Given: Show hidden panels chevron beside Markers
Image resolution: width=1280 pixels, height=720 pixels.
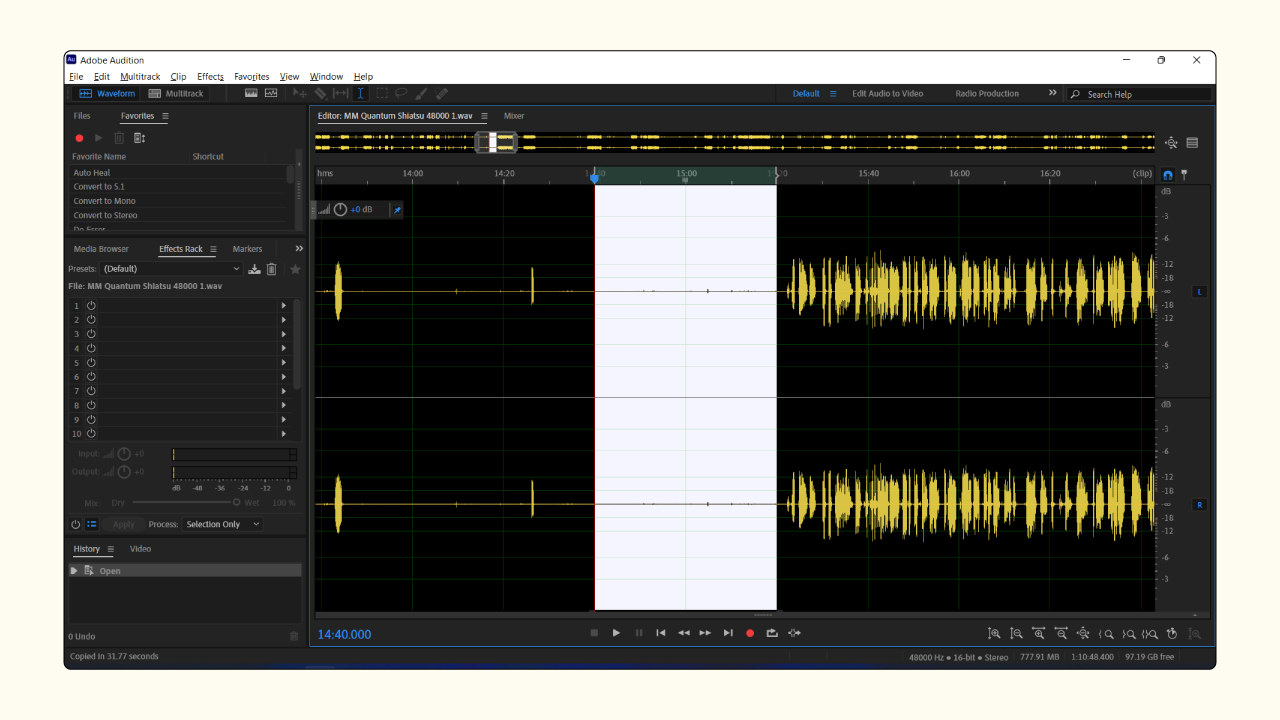Looking at the screenshot, I should [x=298, y=249].
